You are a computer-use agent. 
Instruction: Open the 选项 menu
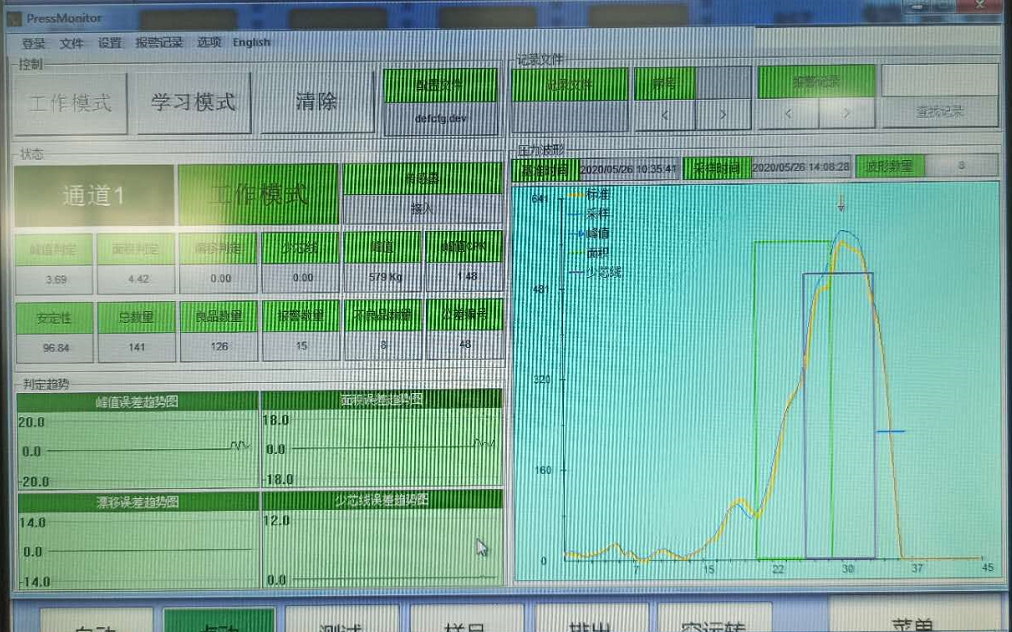209,43
